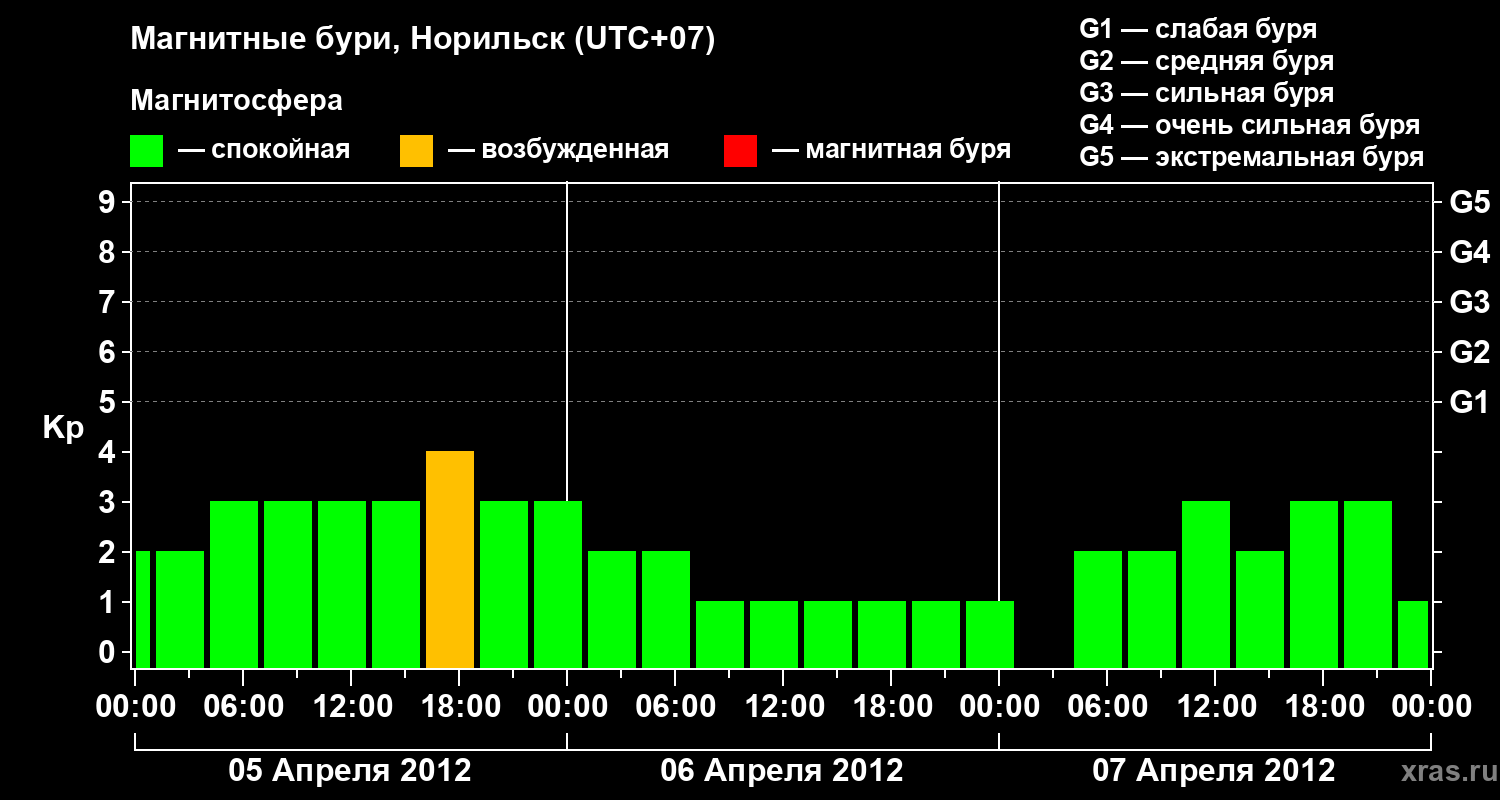Select the Kp 3 bar at 12:00 on 05 Апреля
1500x800 pixels.
coord(342,584)
